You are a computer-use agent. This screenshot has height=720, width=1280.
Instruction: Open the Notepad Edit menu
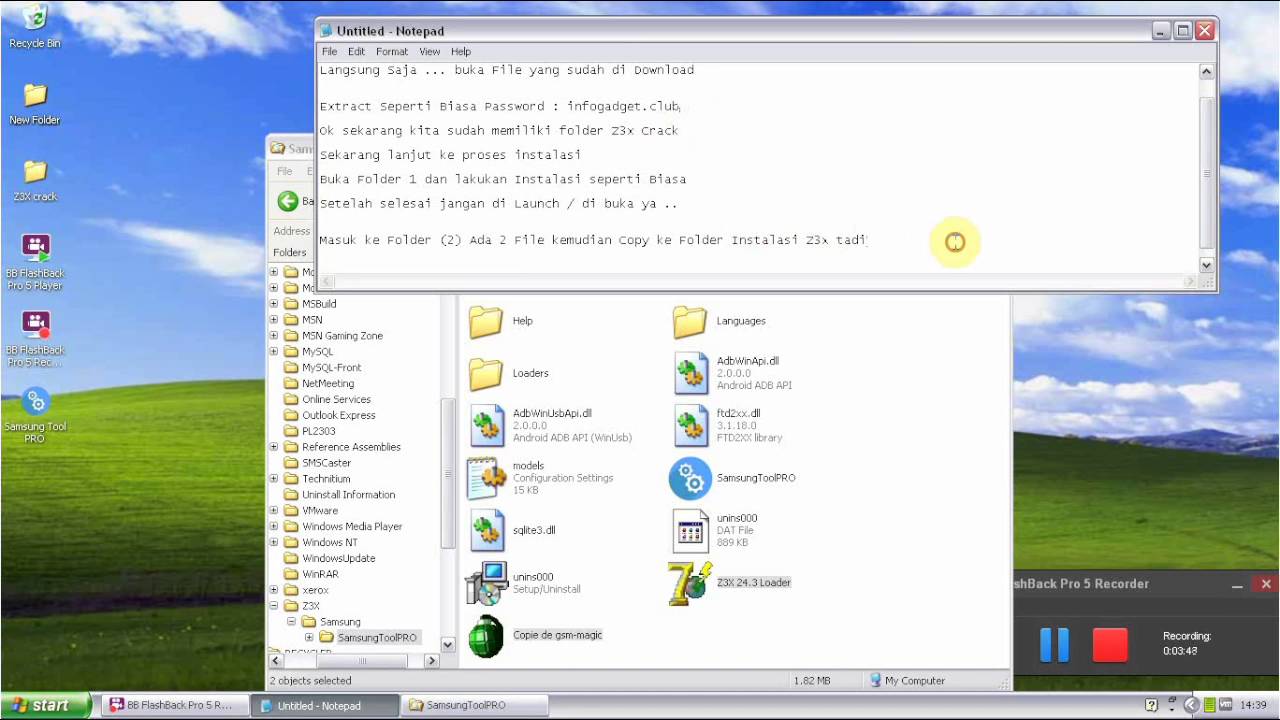(x=356, y=51)
